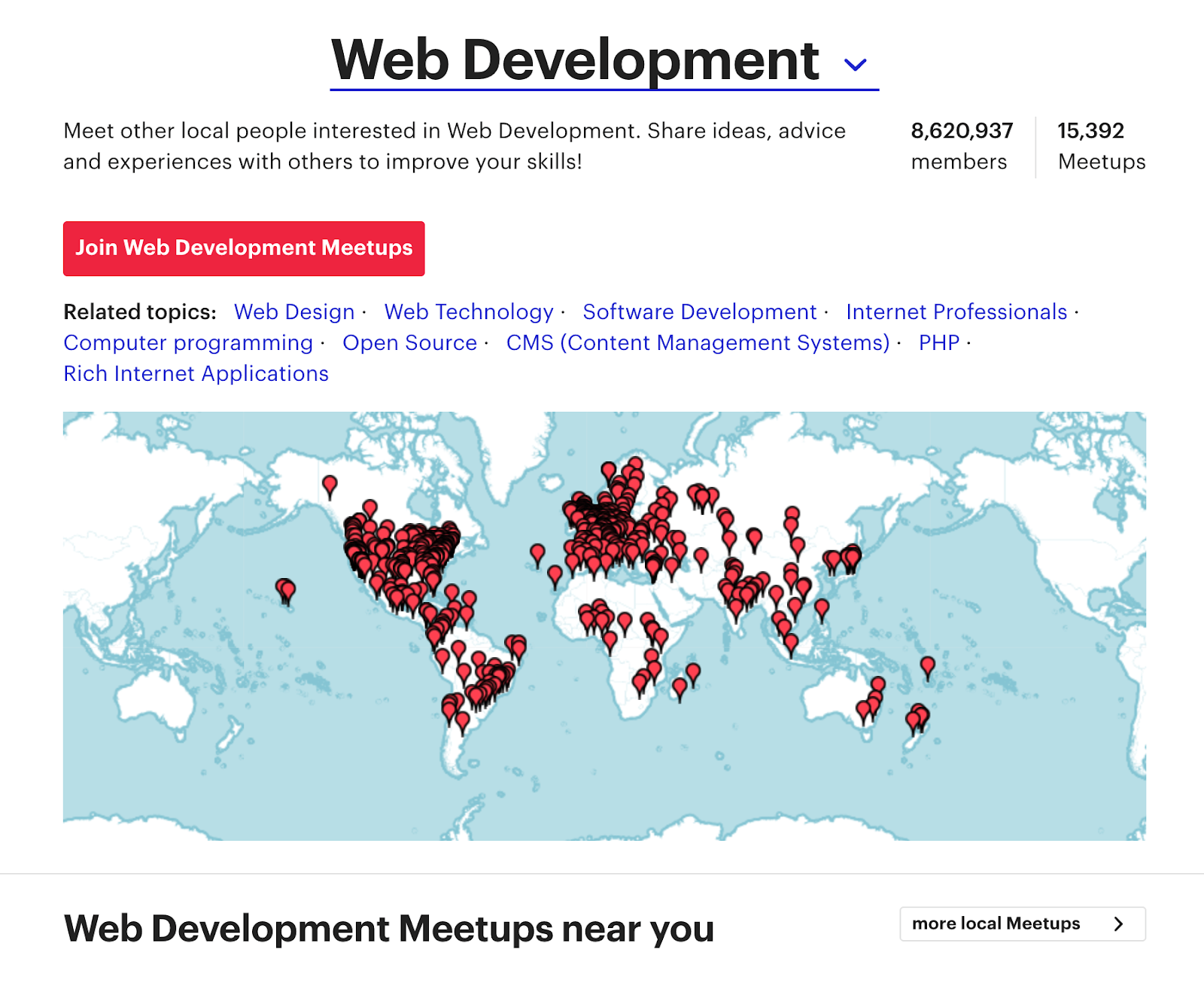Open Computer programming topic link

pos(188,342)
